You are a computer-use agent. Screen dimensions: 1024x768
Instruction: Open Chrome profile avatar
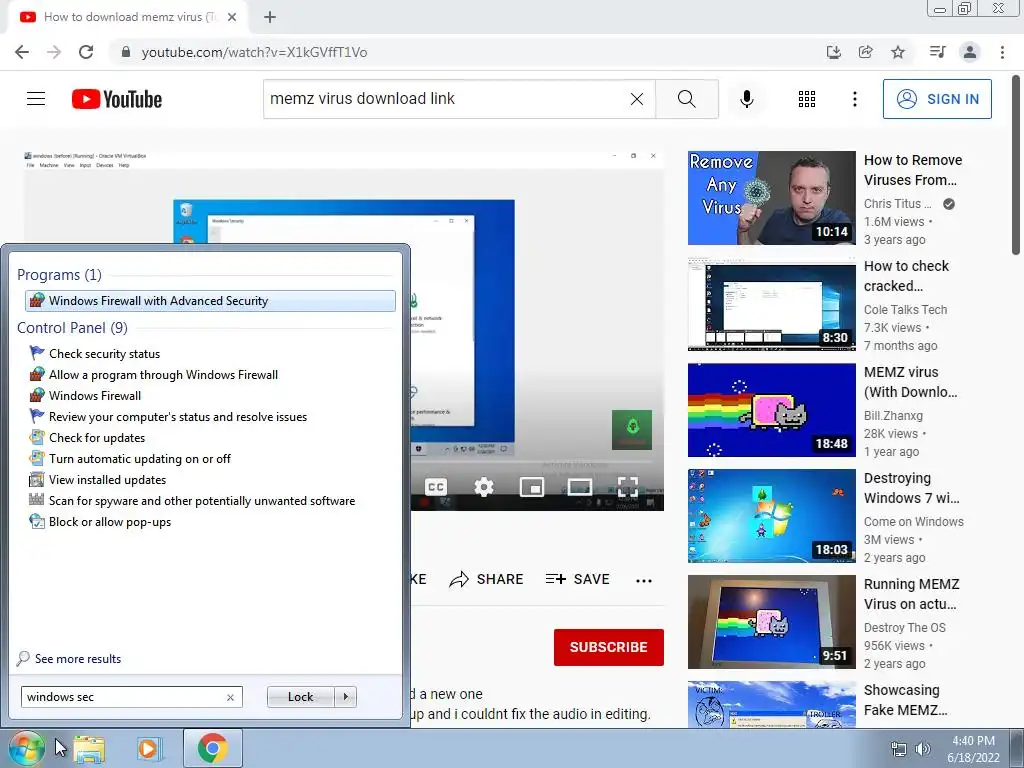click(970, 52)
